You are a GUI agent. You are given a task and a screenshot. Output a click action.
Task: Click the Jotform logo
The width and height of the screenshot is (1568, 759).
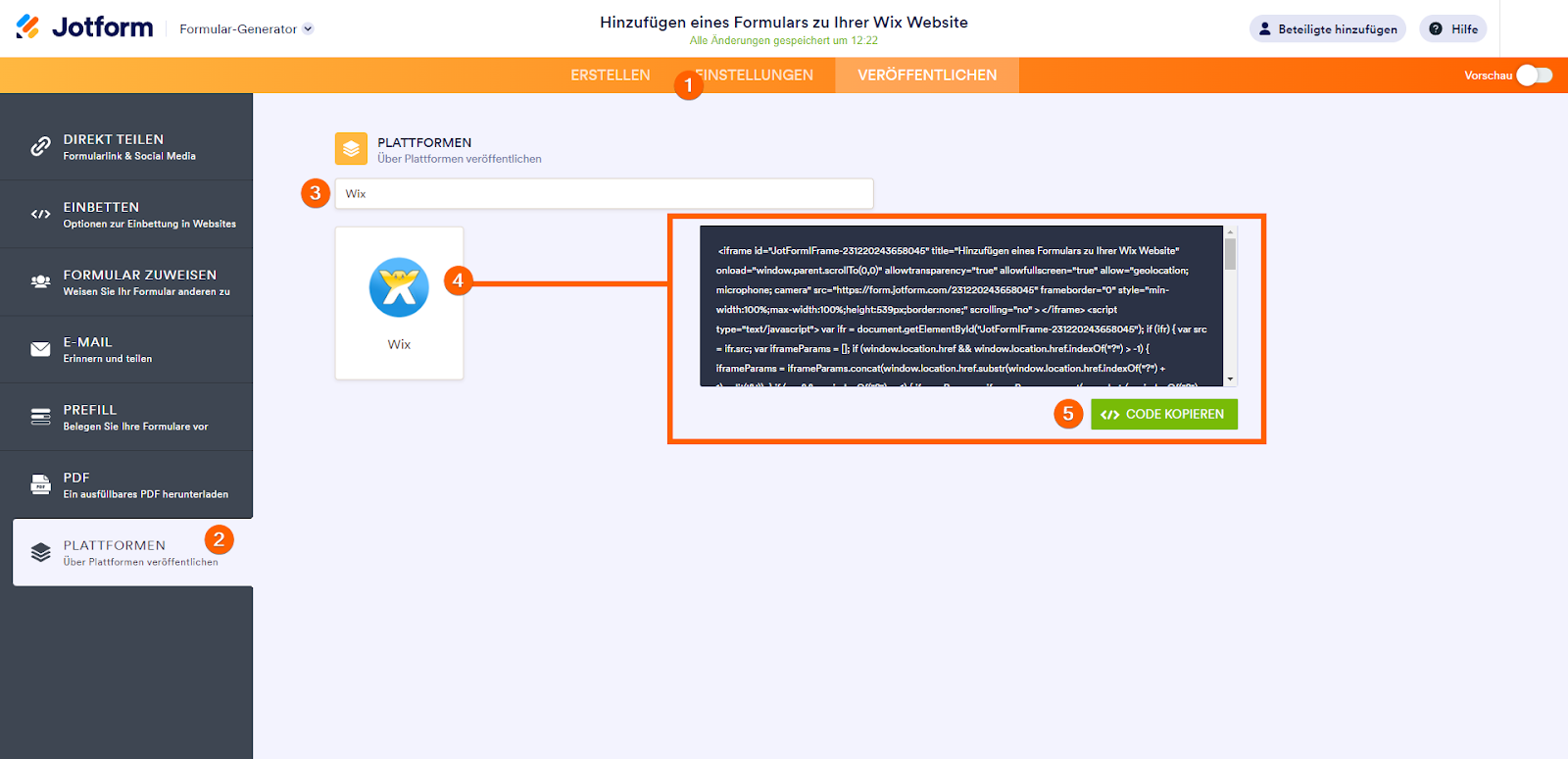(84, 27)
